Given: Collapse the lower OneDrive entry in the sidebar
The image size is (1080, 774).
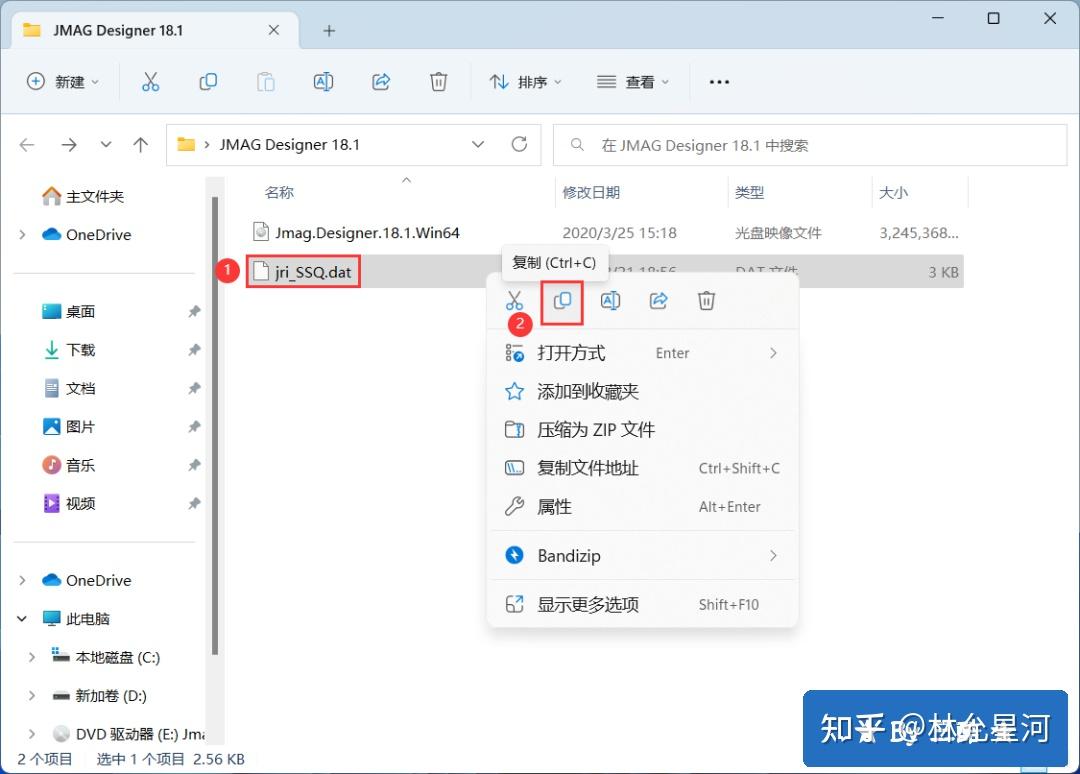Looking at the screenshot, I should pos(21,580).
